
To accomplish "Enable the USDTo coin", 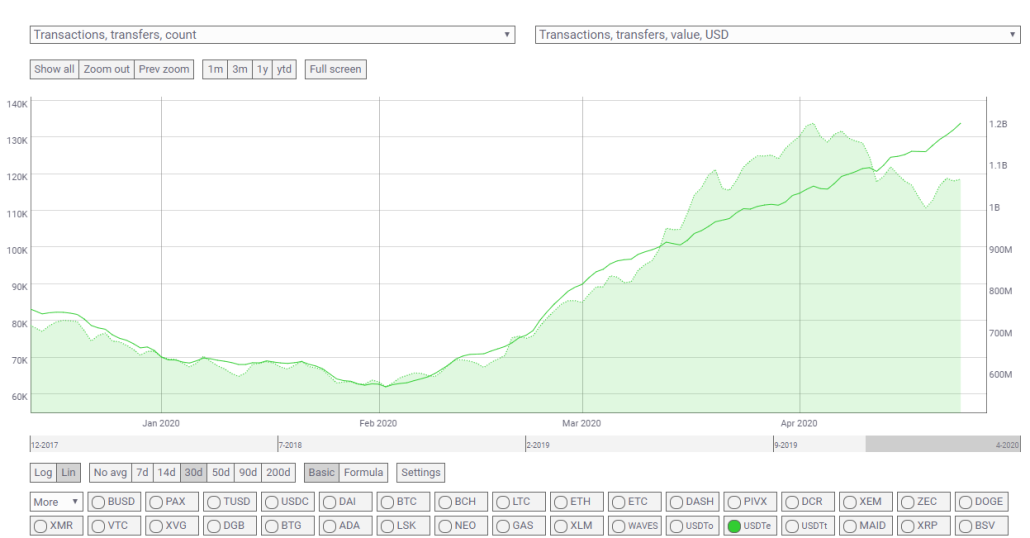I will pos(692,526).
